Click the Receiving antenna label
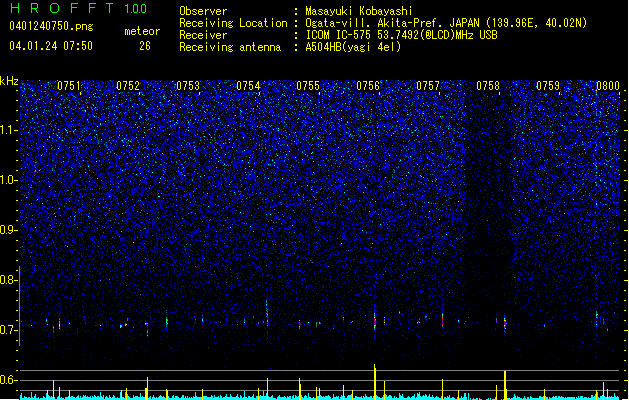Screen dimensions: 629x400 [230, 47]
